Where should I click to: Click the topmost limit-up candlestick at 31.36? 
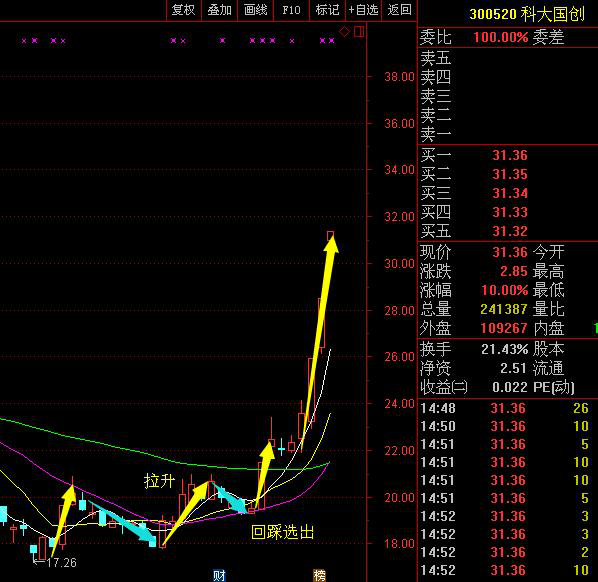click(x=331, y=235)
